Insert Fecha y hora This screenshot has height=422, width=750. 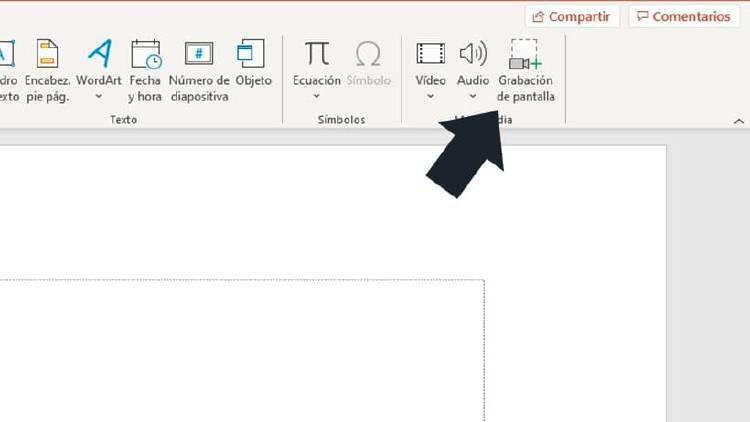[x=145, y=70]
